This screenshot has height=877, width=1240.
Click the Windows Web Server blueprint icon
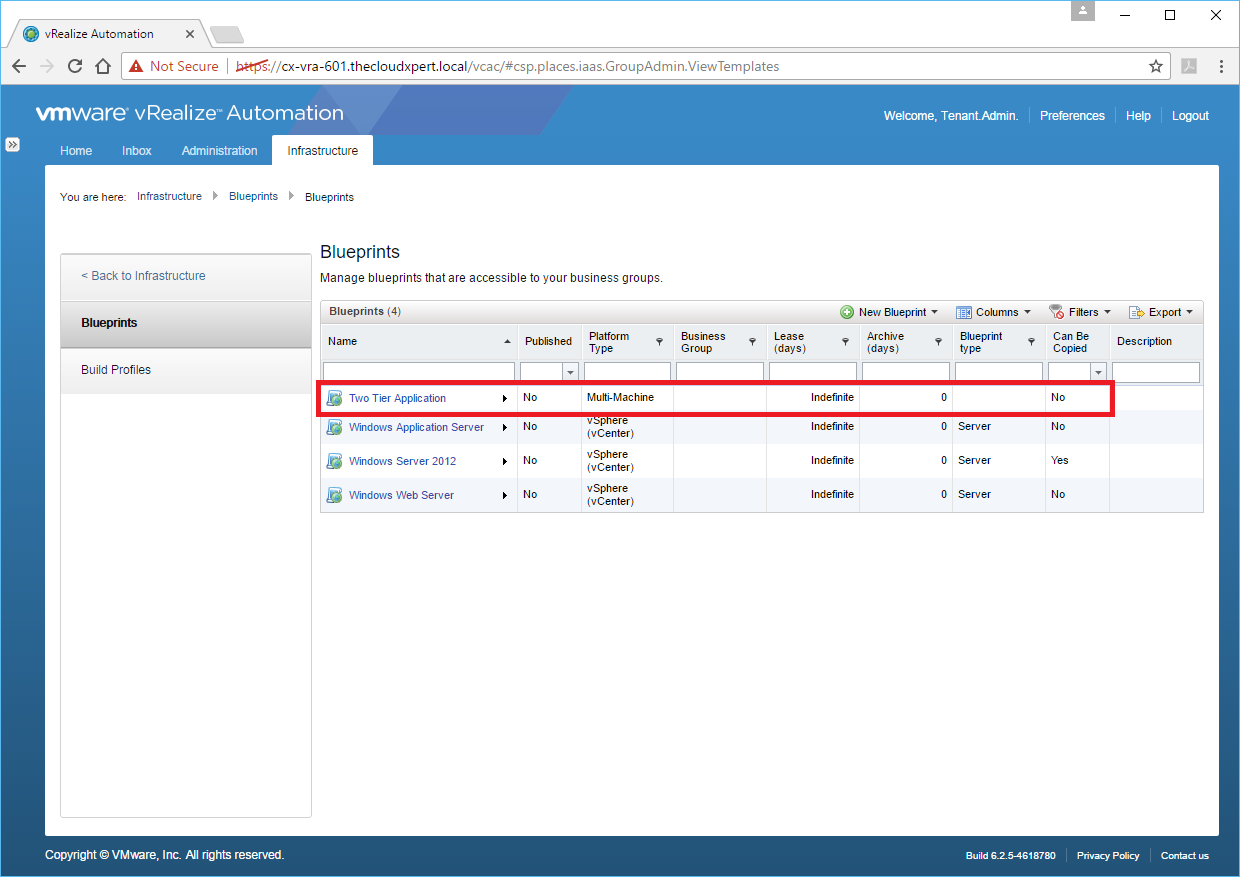(334, 495)
